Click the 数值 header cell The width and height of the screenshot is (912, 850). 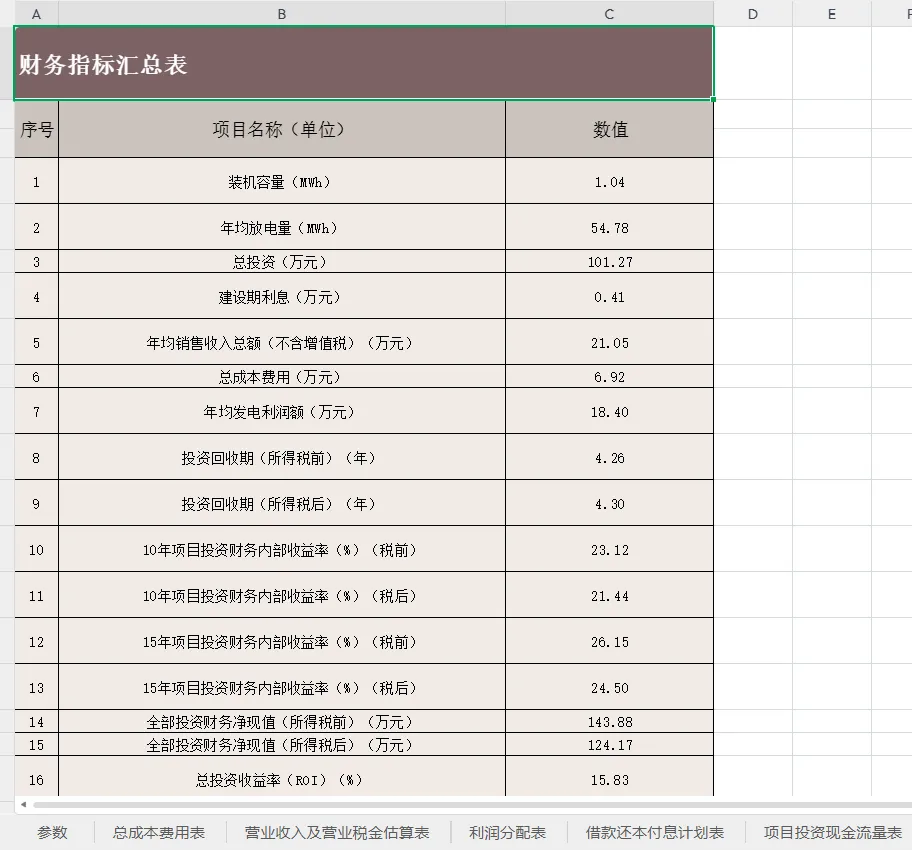610,129
